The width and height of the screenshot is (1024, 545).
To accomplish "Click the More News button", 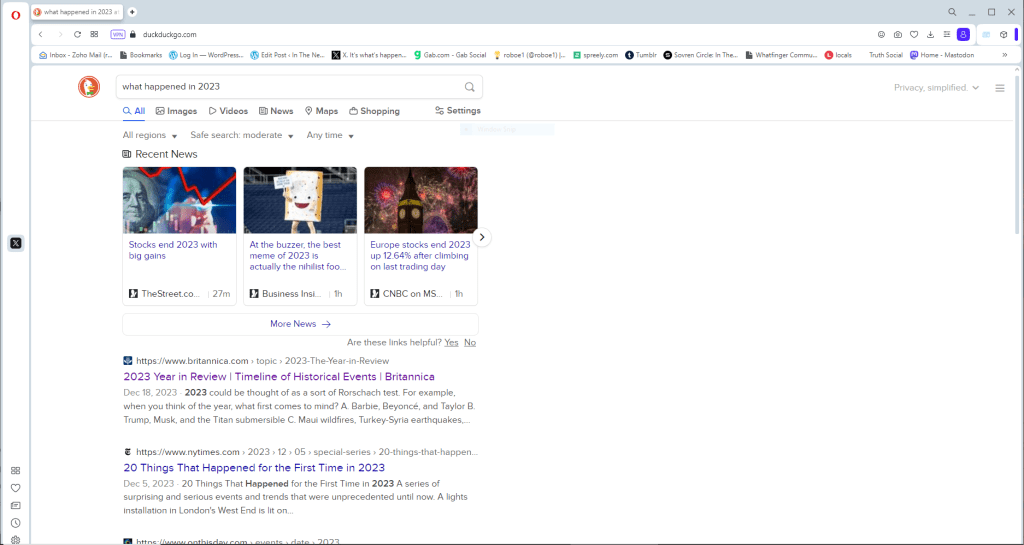I will [x=300, y=324].
